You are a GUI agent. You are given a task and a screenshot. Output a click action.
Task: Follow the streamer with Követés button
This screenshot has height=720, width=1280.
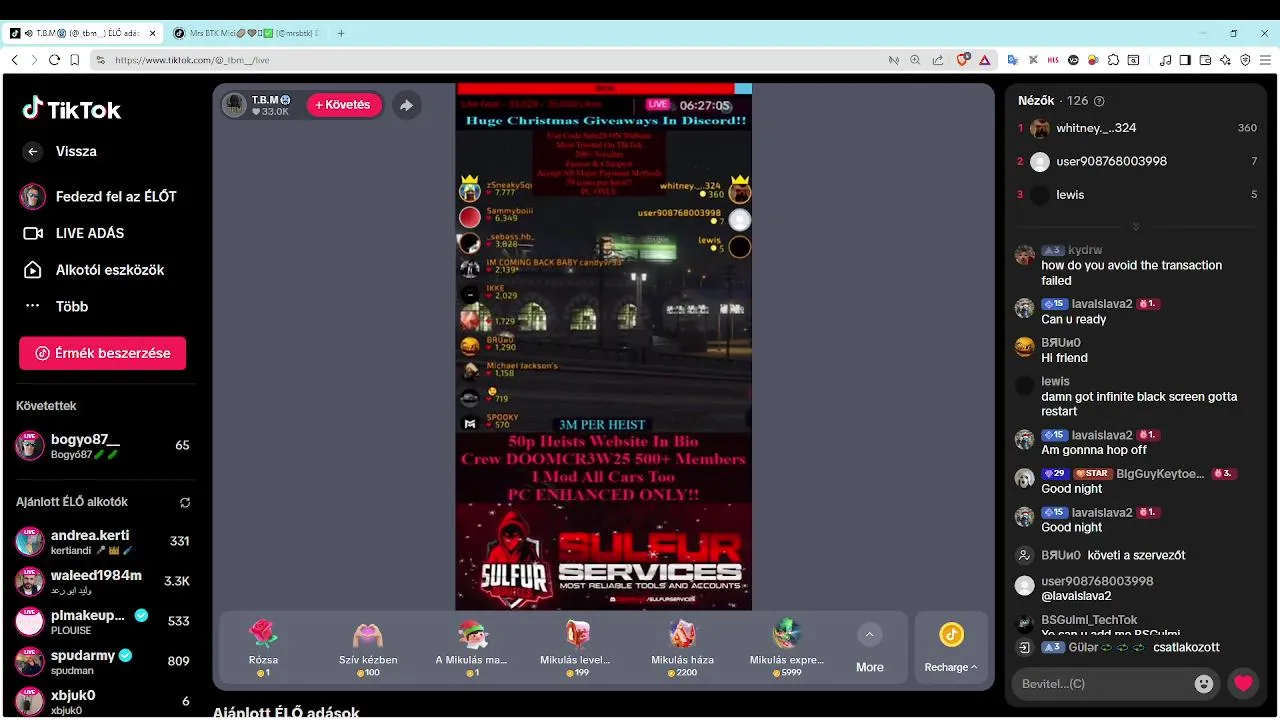343,105
